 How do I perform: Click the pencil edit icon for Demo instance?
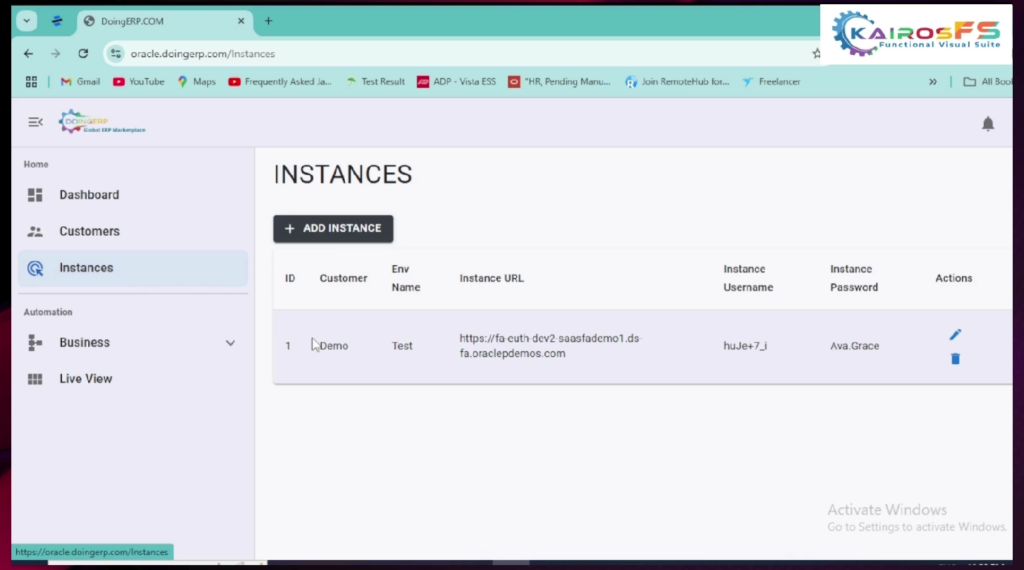point(955,335)
